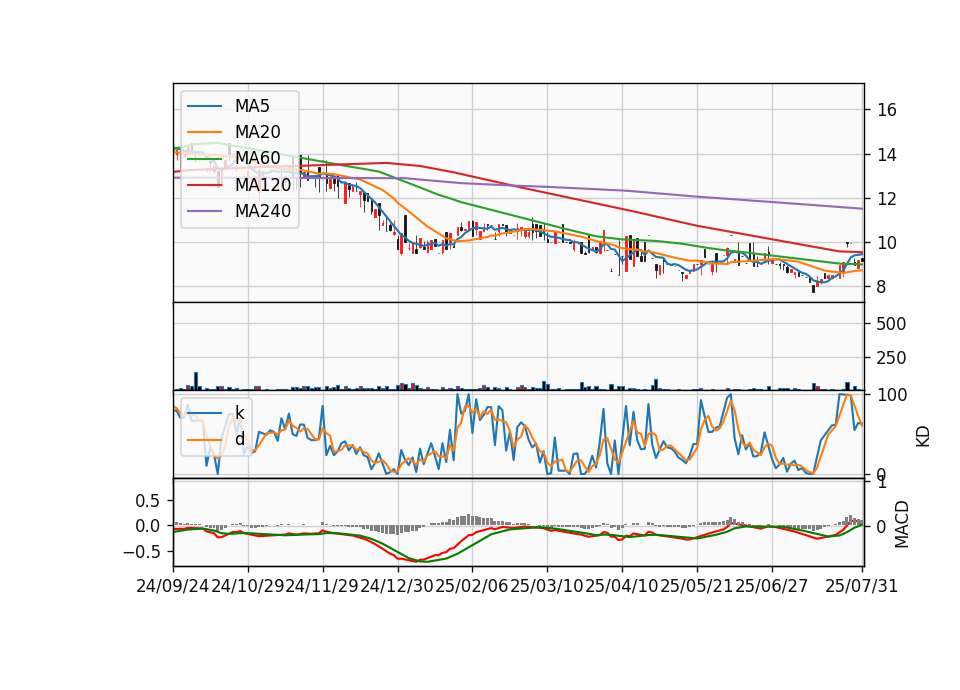Screen dimensions: 960x690
Task: Click the MA240 legend label
Action: tap(263, 211)
